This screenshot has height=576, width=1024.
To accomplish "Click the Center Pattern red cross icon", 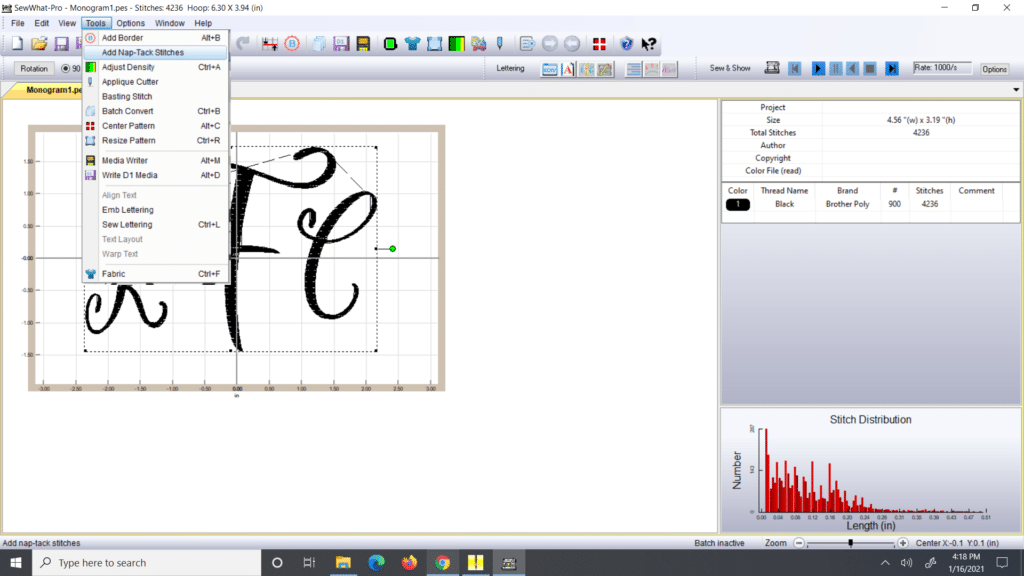I will click(599, 44).
